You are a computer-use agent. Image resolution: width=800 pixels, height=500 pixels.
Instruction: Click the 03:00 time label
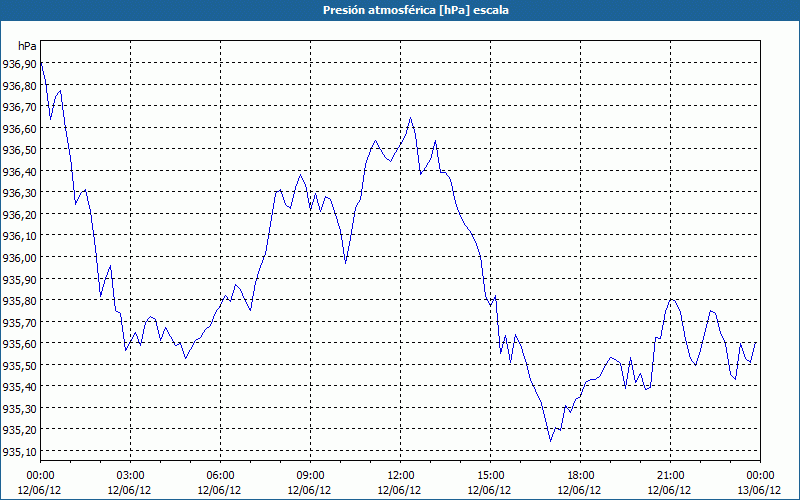pos(130,476)
